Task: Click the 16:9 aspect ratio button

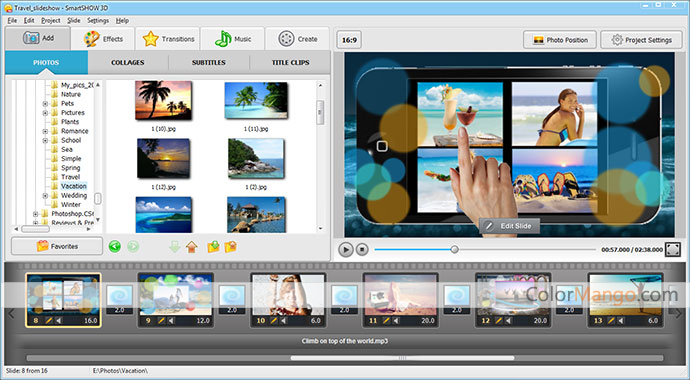Action: (x=349, y=40)
